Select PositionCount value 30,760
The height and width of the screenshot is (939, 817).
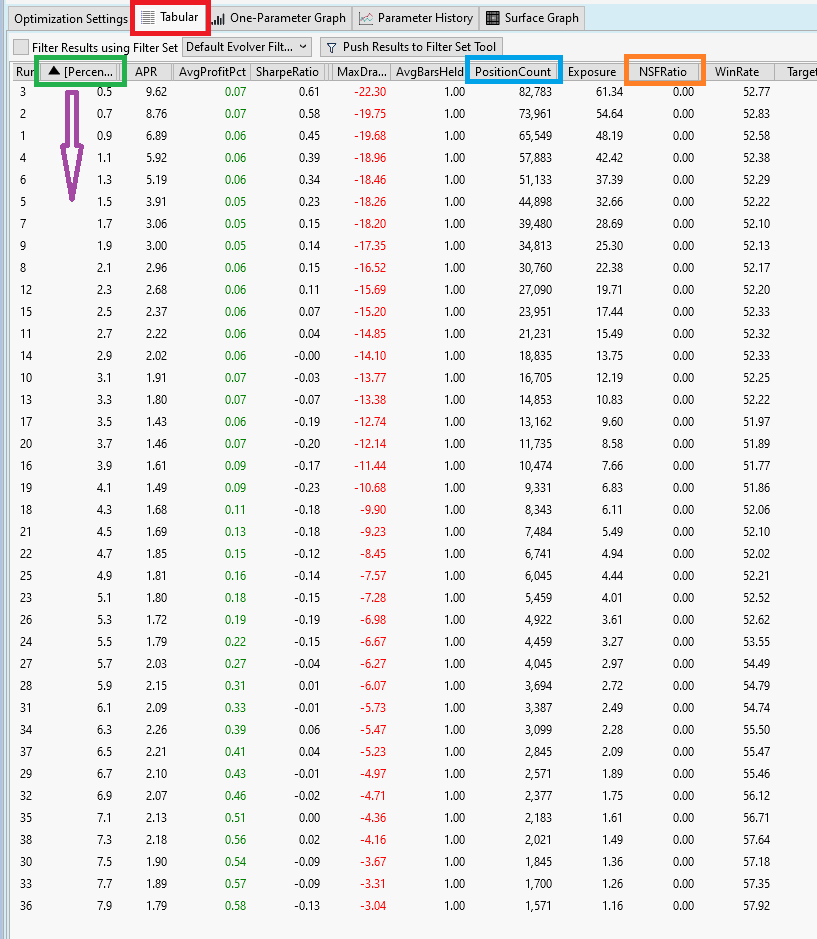click(x=535, y=268)
